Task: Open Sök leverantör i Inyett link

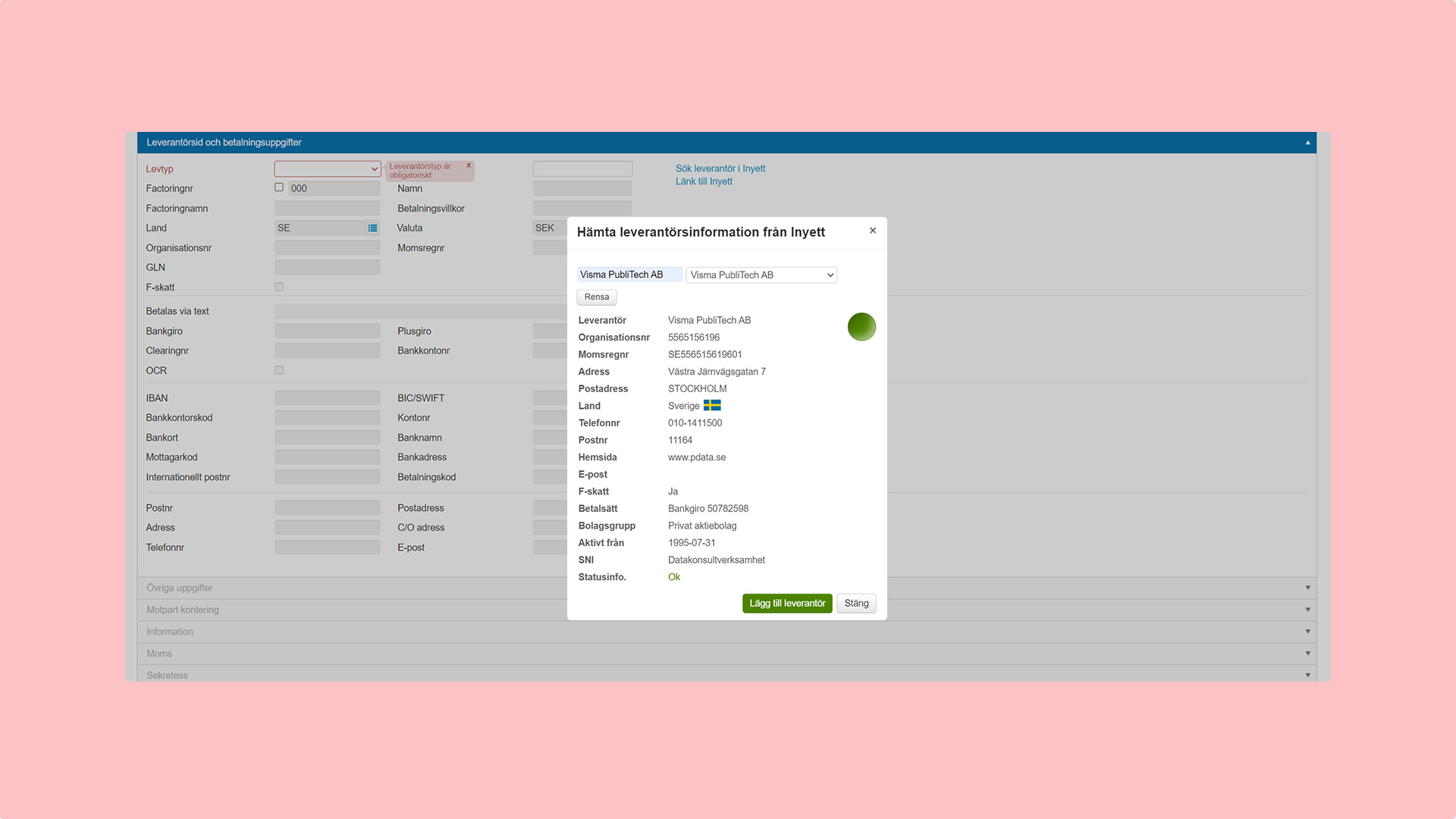Action: point(720,169)
